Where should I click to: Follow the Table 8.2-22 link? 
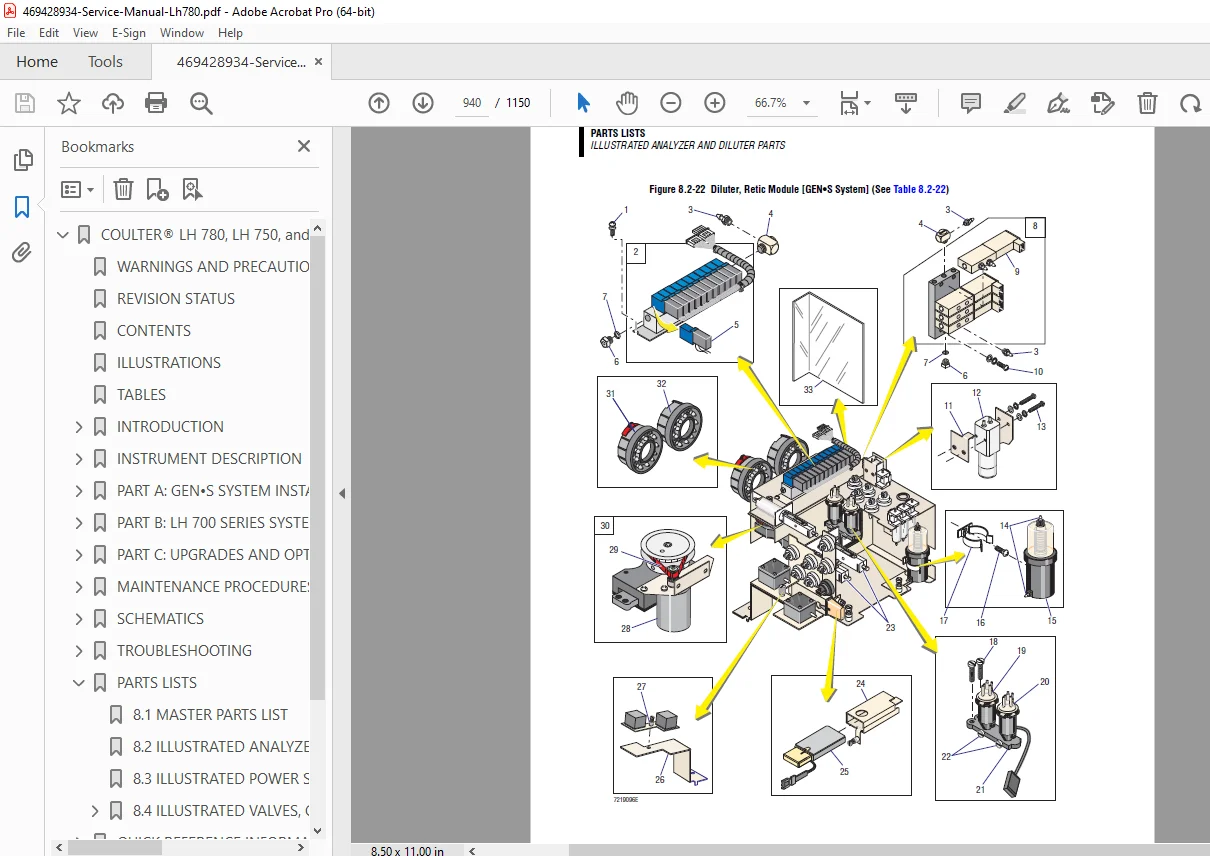point(919,189)
